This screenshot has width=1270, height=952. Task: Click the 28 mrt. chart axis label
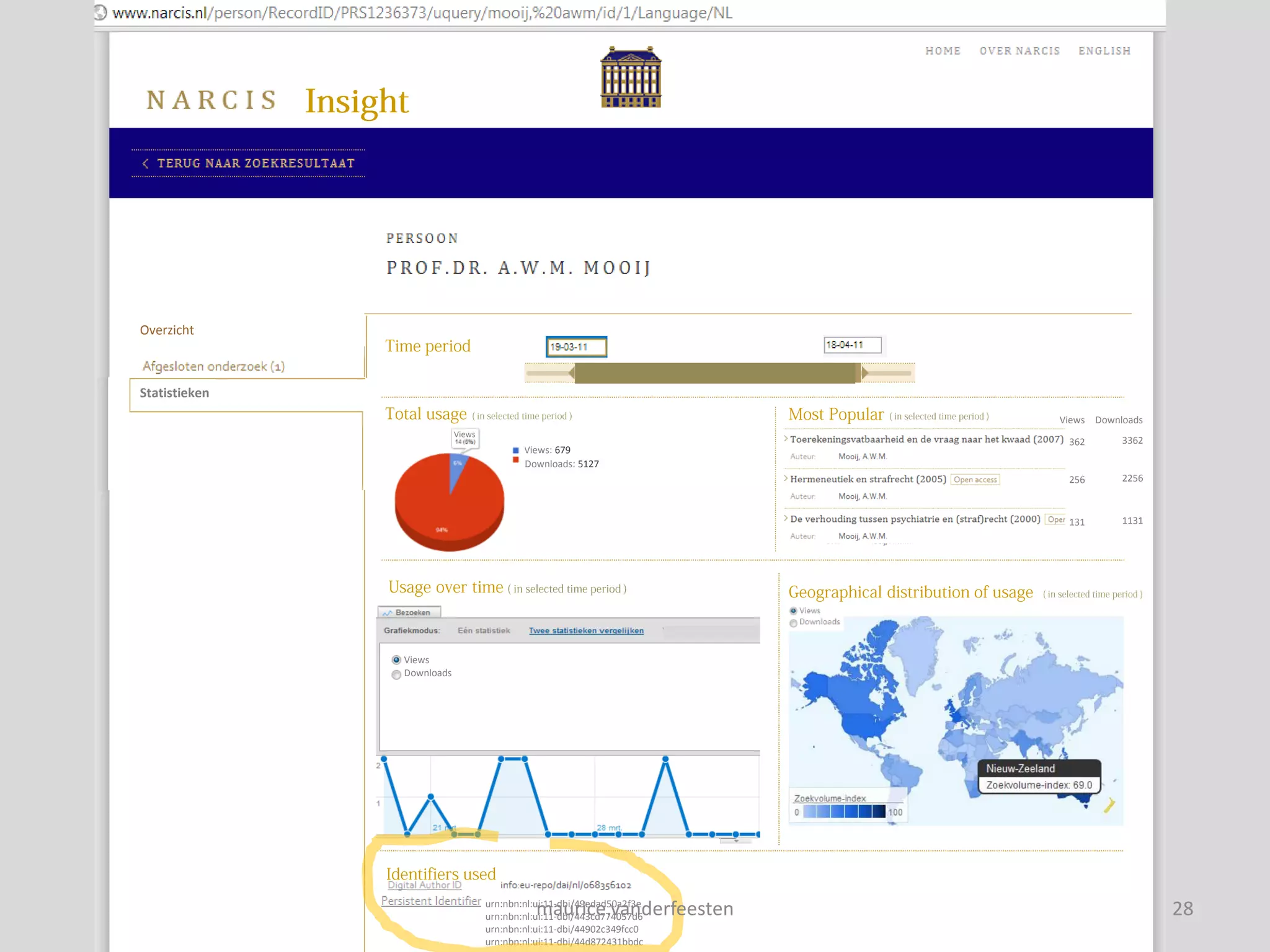pyautogui.click(x=609, y=827)
